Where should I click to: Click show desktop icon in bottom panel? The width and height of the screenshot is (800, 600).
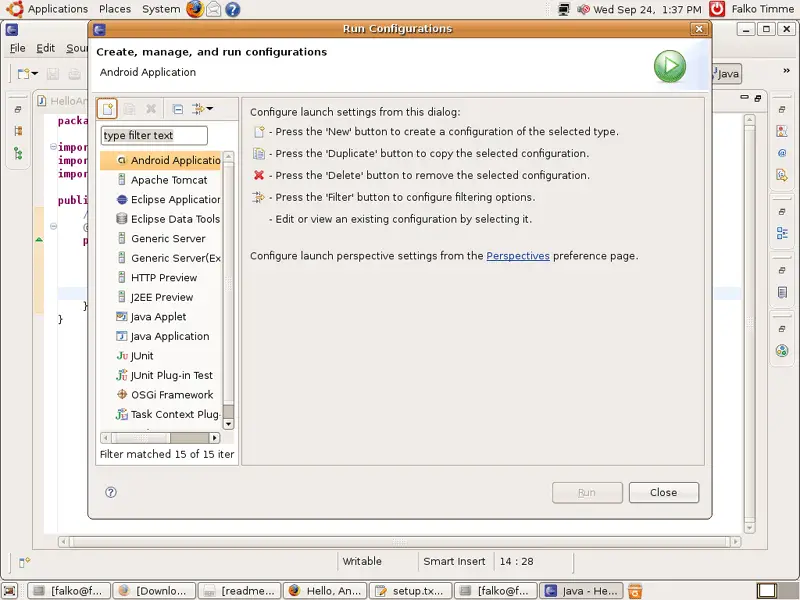(x=10, y=591)
